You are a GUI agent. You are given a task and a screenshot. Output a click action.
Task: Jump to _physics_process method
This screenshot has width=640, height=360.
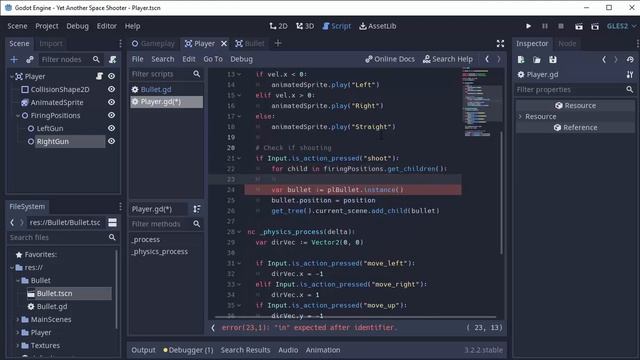160,252
